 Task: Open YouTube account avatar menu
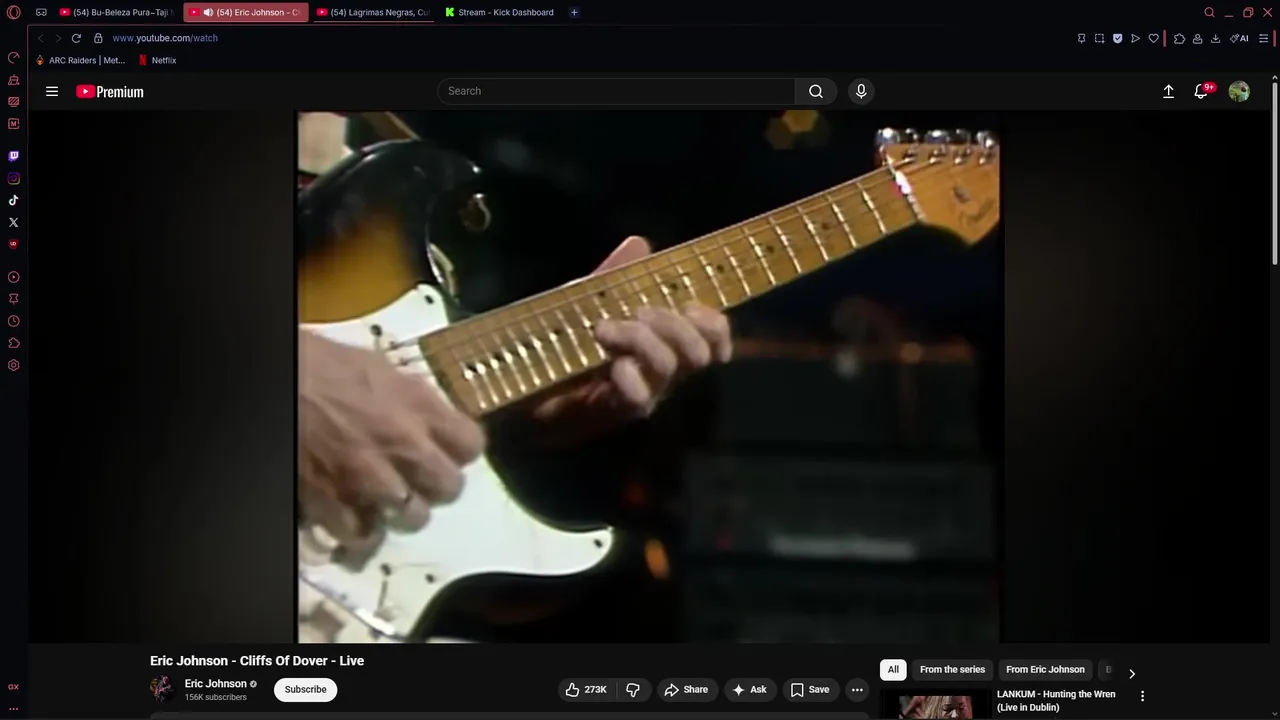pos(1239,91)
